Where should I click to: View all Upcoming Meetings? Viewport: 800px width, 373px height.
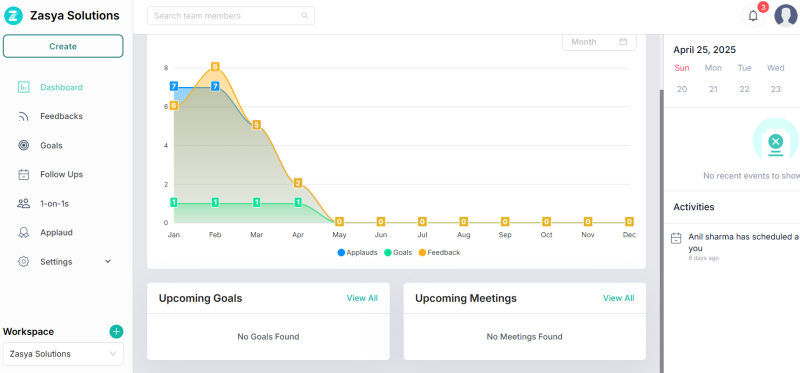pyautogui.click(x=618, y=298)
